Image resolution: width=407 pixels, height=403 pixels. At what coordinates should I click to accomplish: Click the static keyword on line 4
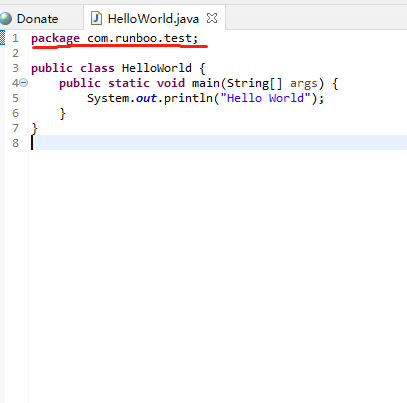[129, 83]
